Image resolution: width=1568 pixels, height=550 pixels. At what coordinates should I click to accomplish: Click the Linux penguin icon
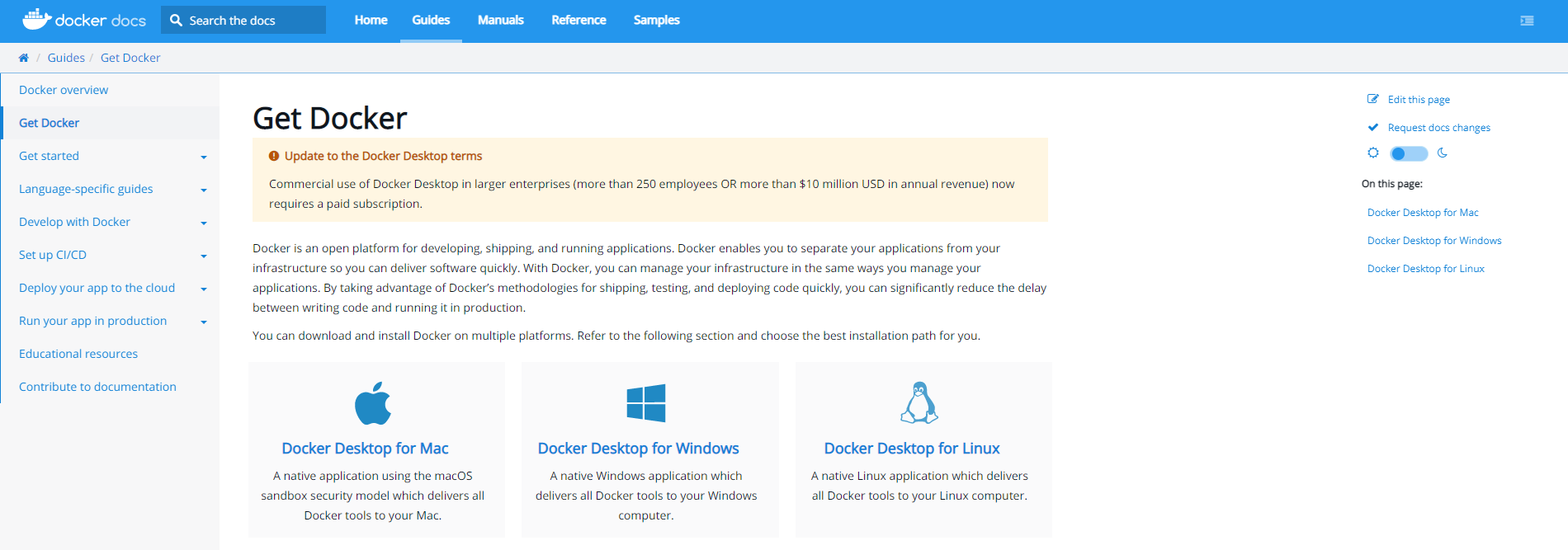[x=919, y=402]
